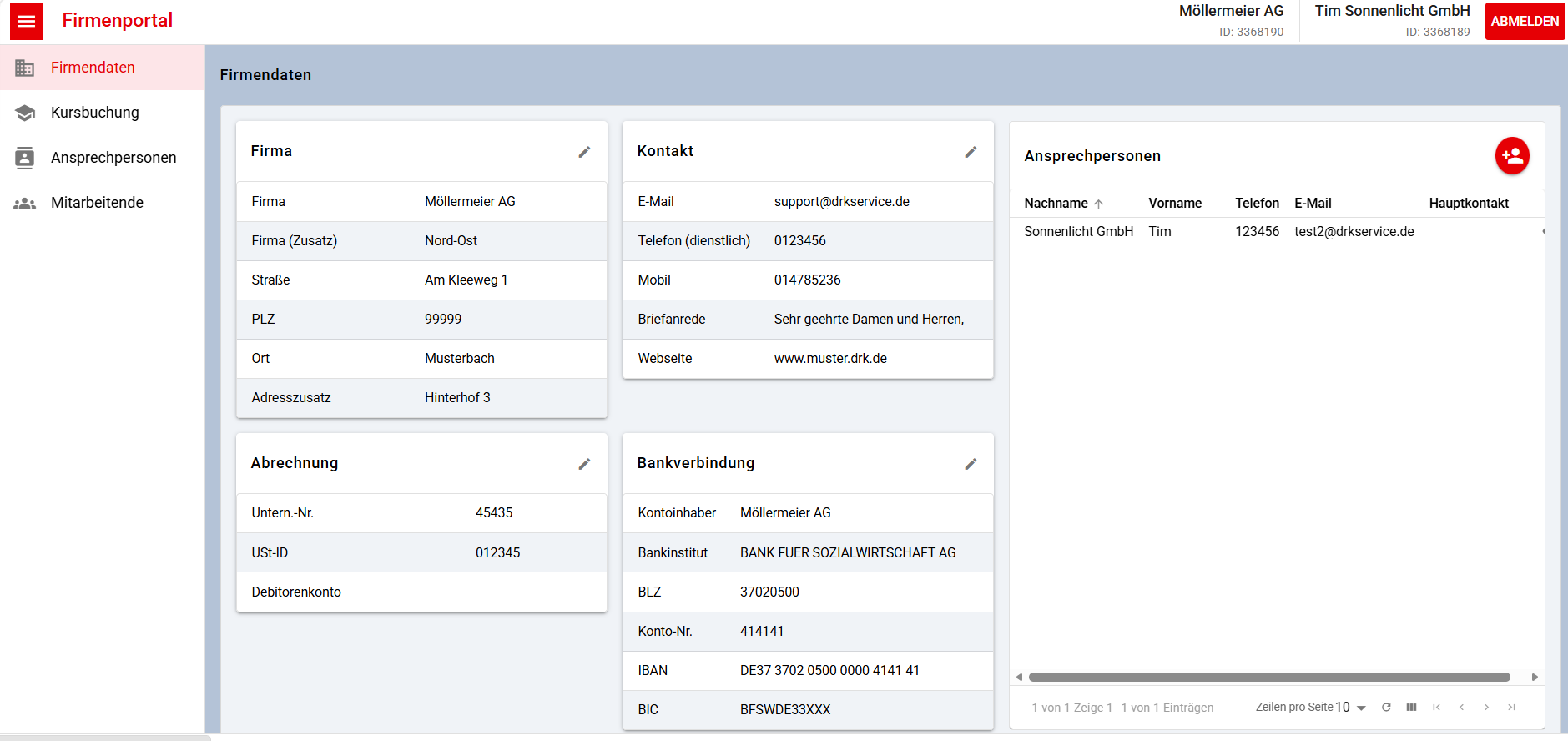Click the www.muster.drk.de website value
Image resolution: width=1568 pixels, height=741 pixels.
tap(830, 359)
